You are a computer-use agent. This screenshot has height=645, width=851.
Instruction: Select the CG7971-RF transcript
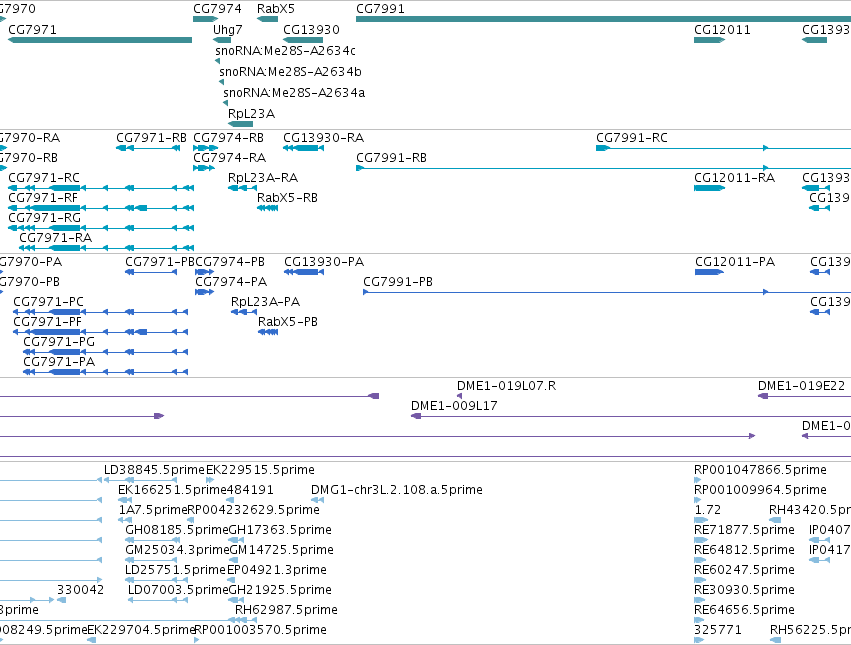(x=101, y=208)
